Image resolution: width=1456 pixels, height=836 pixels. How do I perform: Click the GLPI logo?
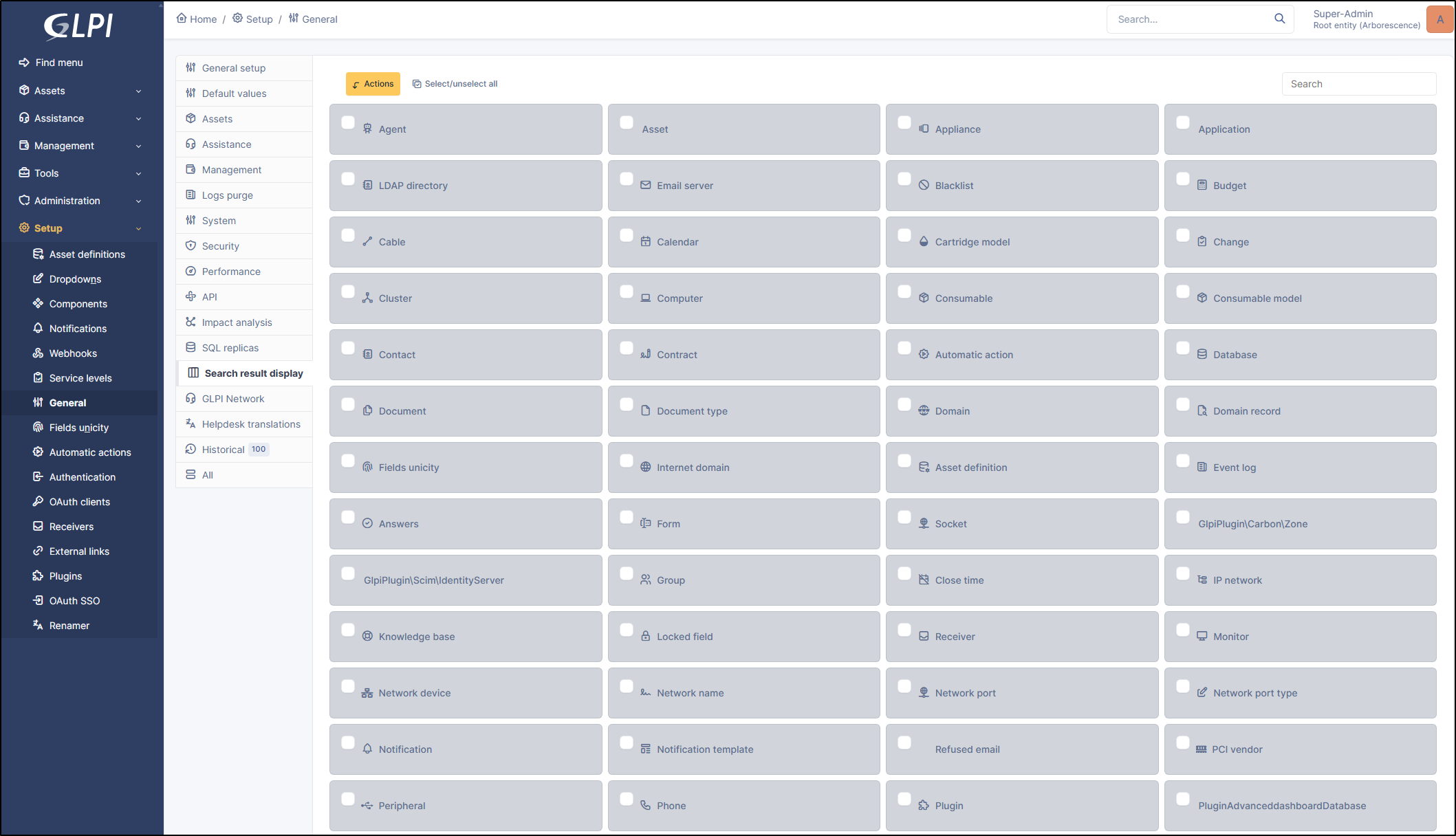click(78, 25)
